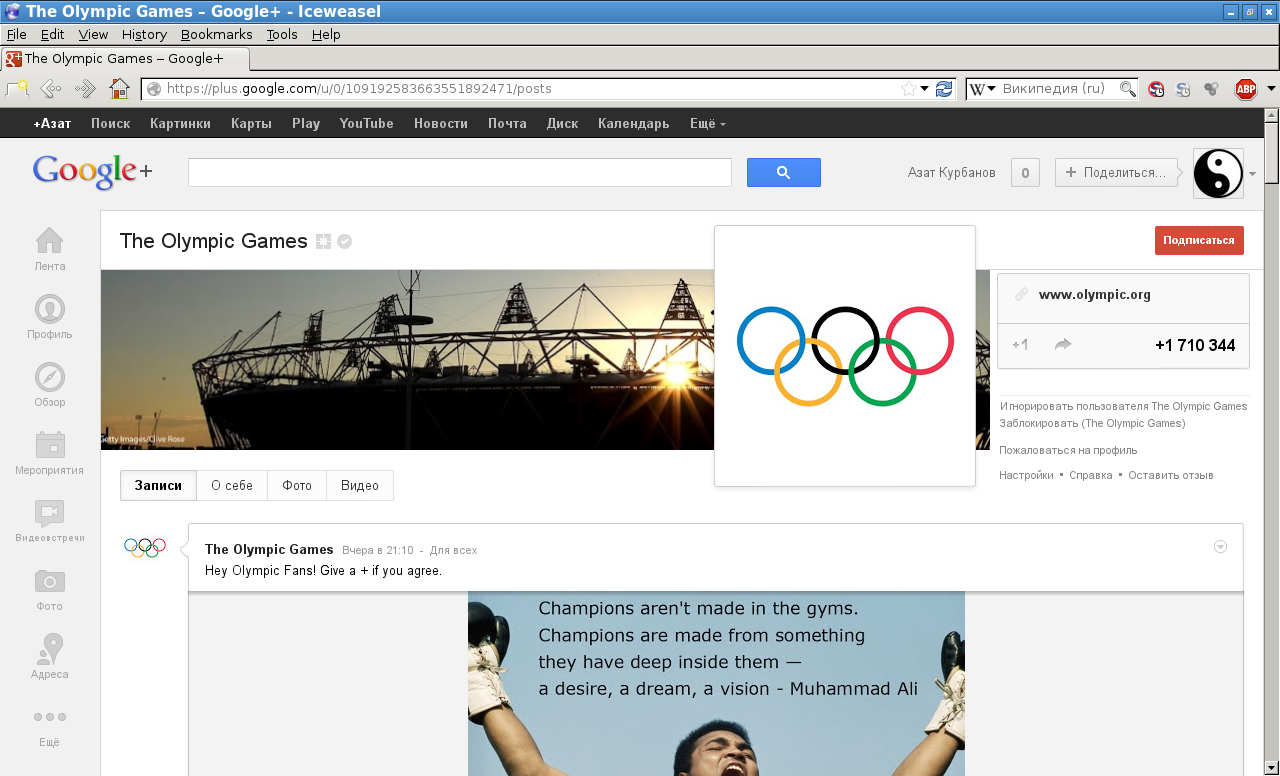Viewport: 1280px width, 776px height.
Task: Click the Olympic rings avatar beside the post
Action: tap(145, 547)
